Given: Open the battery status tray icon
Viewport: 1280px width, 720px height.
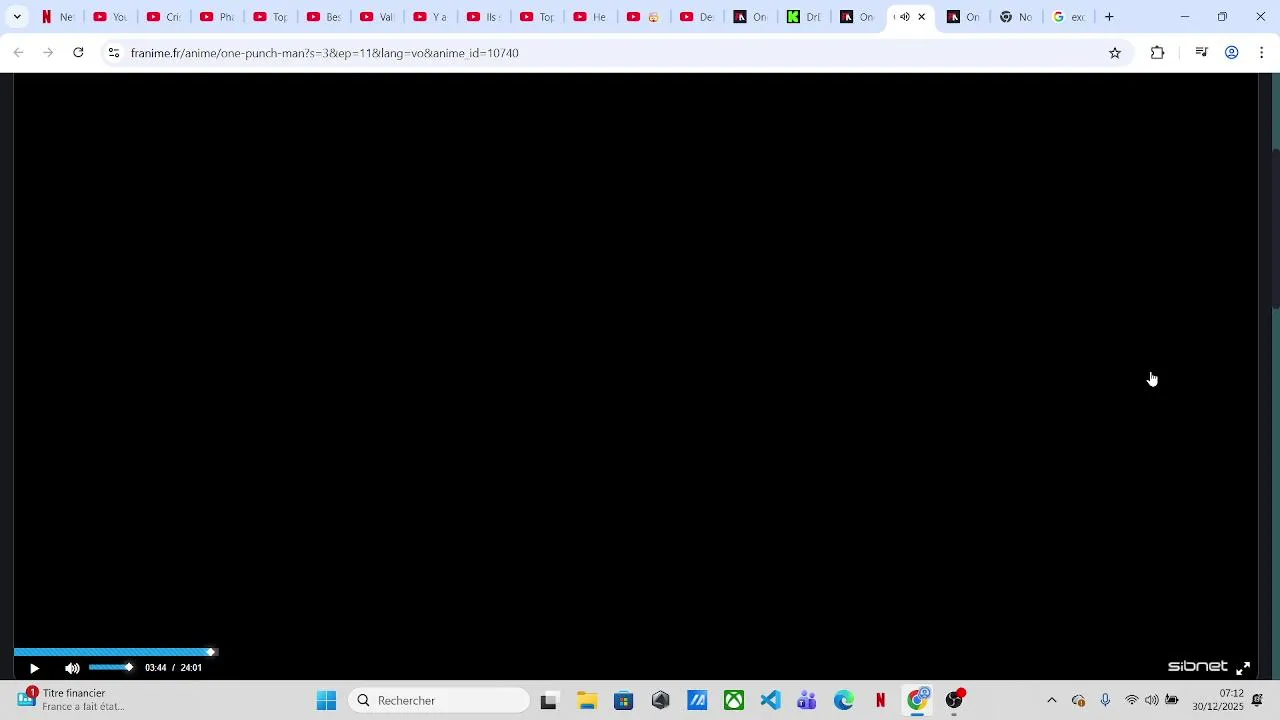Looking at the screenshot, I should click(x=1172, y=701).
